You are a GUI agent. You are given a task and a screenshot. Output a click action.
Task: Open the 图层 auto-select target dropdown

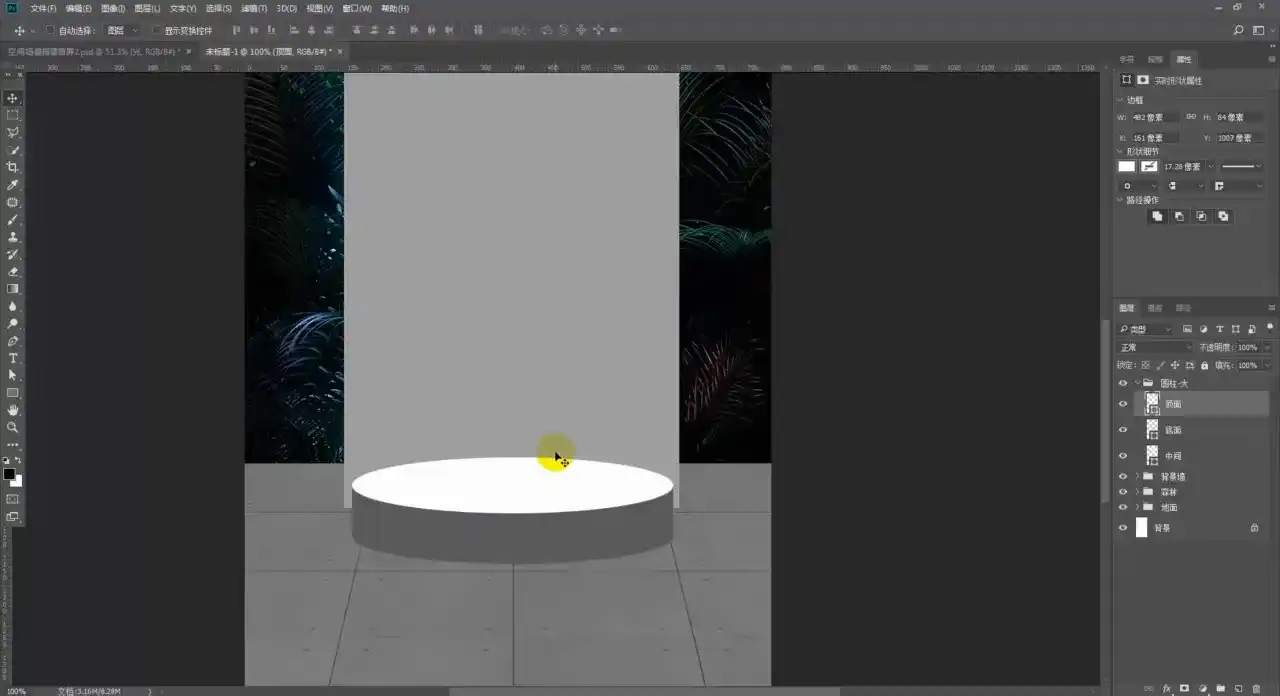click(122, 31)
